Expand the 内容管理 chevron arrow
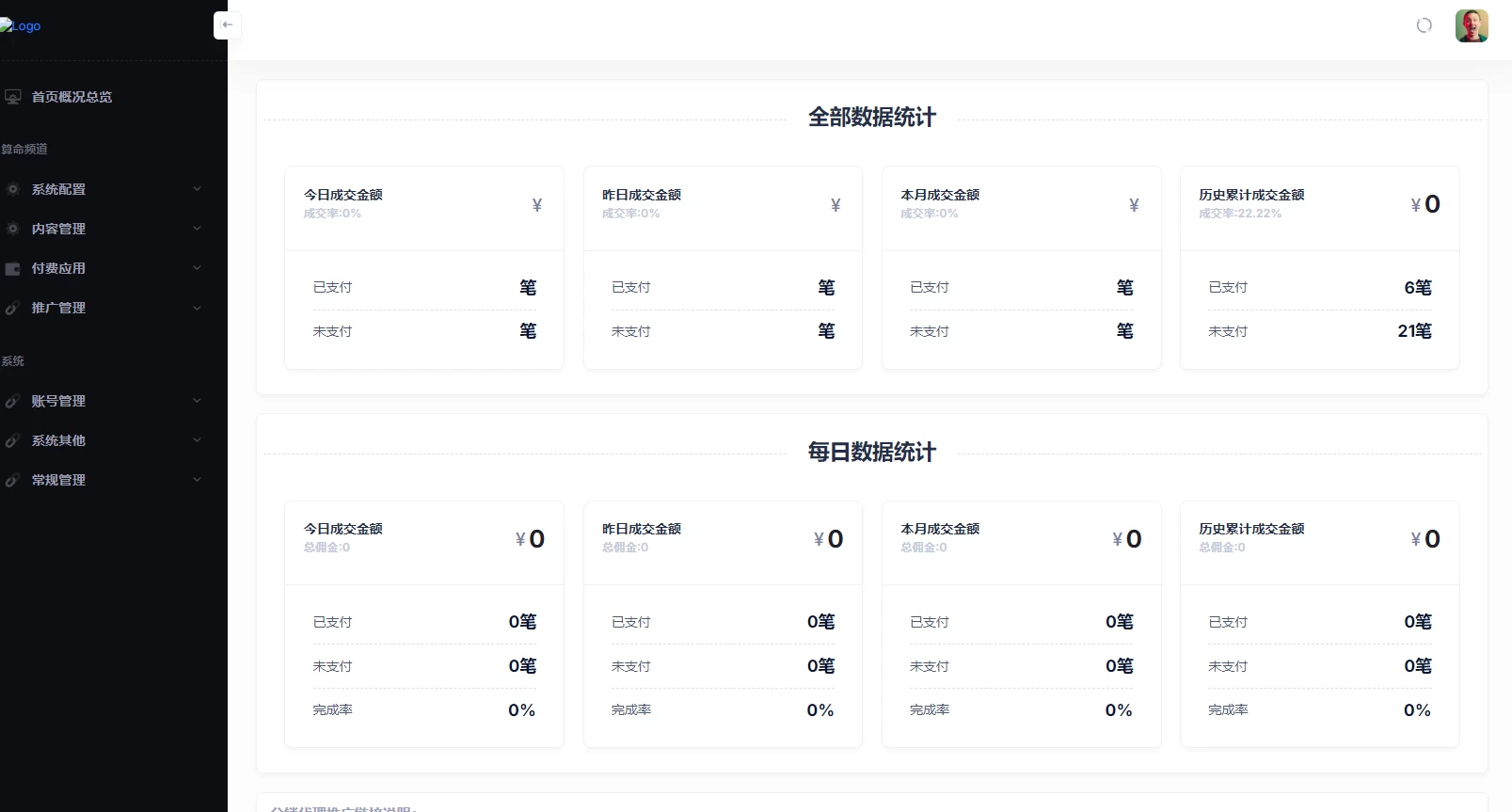 [x=197, y=229]
